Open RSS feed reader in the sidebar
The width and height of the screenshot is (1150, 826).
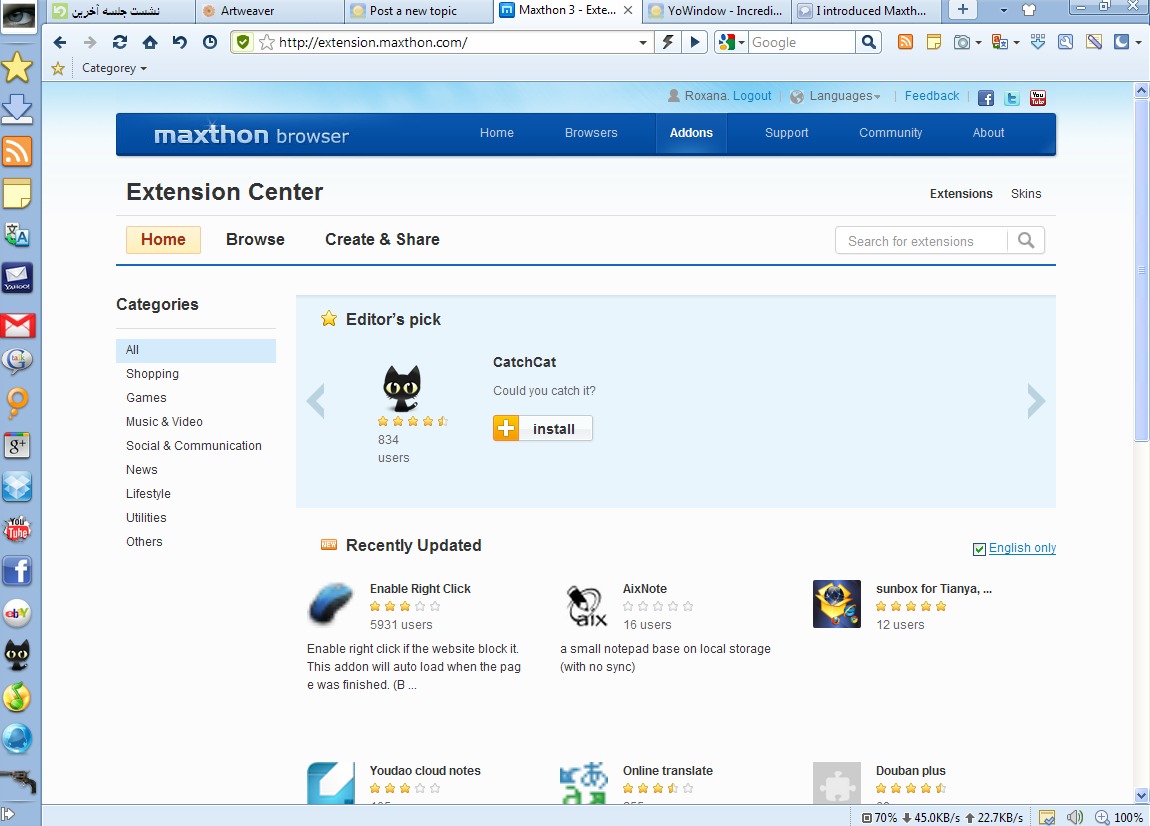[17, 151]
